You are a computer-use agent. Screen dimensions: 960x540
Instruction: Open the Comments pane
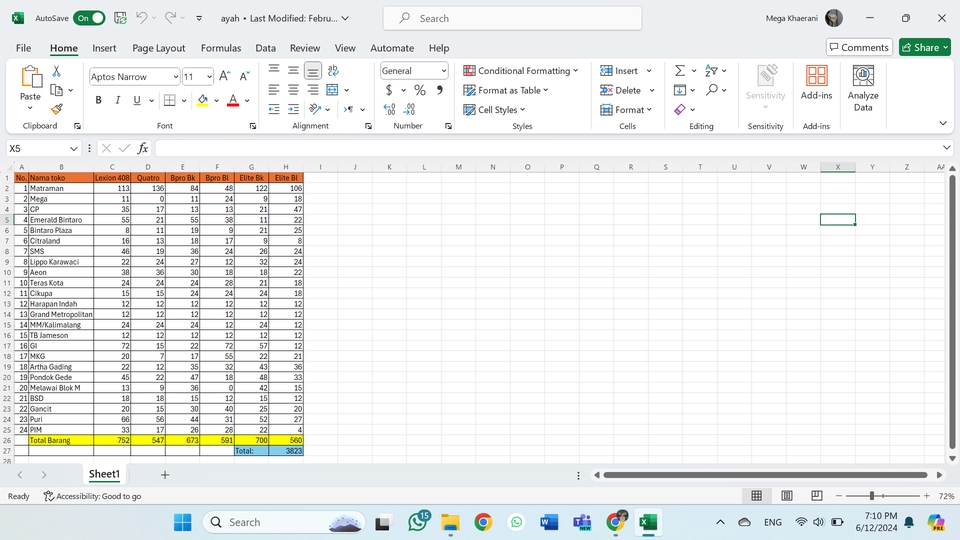tap(859, 47)
